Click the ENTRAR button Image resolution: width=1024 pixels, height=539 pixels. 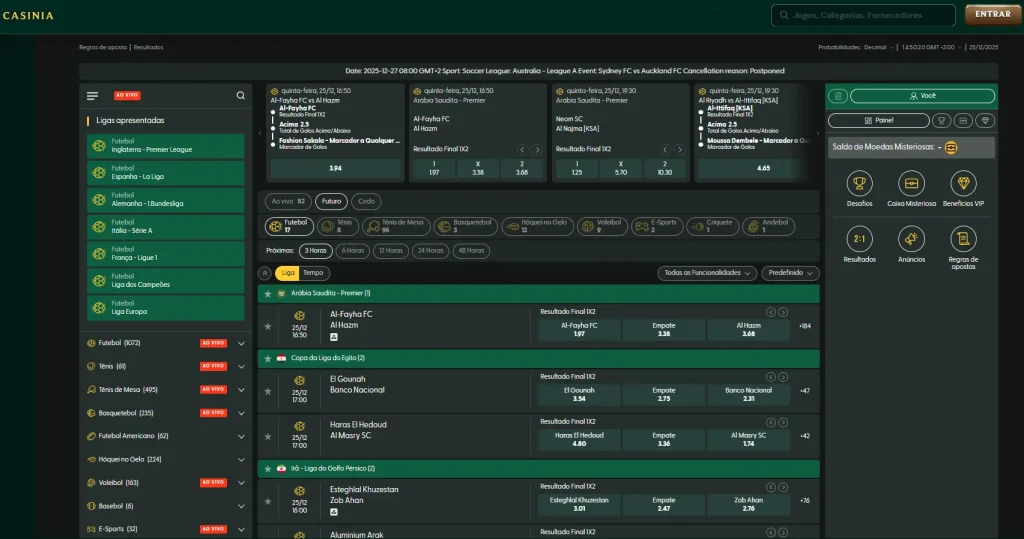[993, 14]
